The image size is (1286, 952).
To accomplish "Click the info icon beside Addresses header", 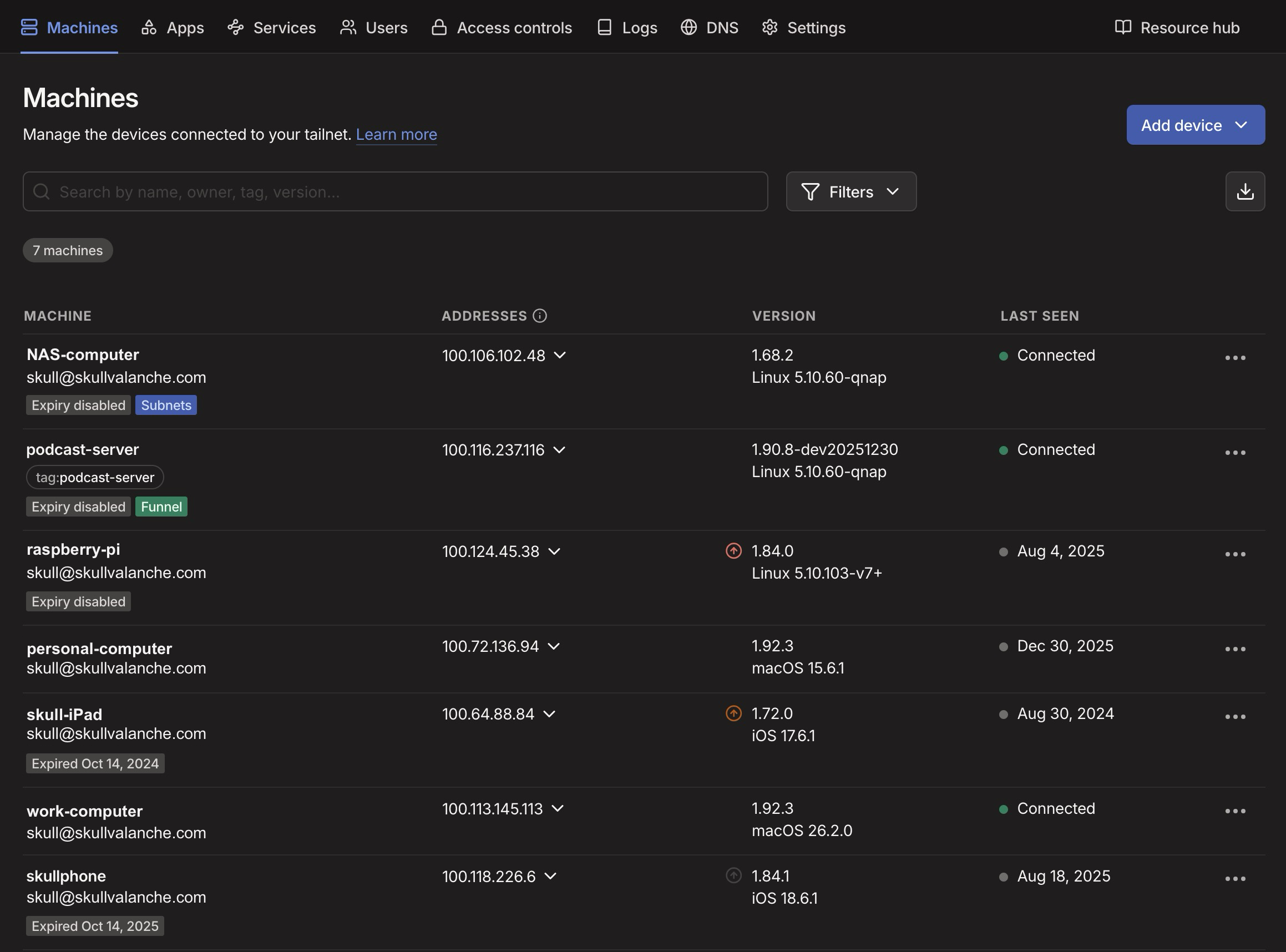I will click(539, 315).
